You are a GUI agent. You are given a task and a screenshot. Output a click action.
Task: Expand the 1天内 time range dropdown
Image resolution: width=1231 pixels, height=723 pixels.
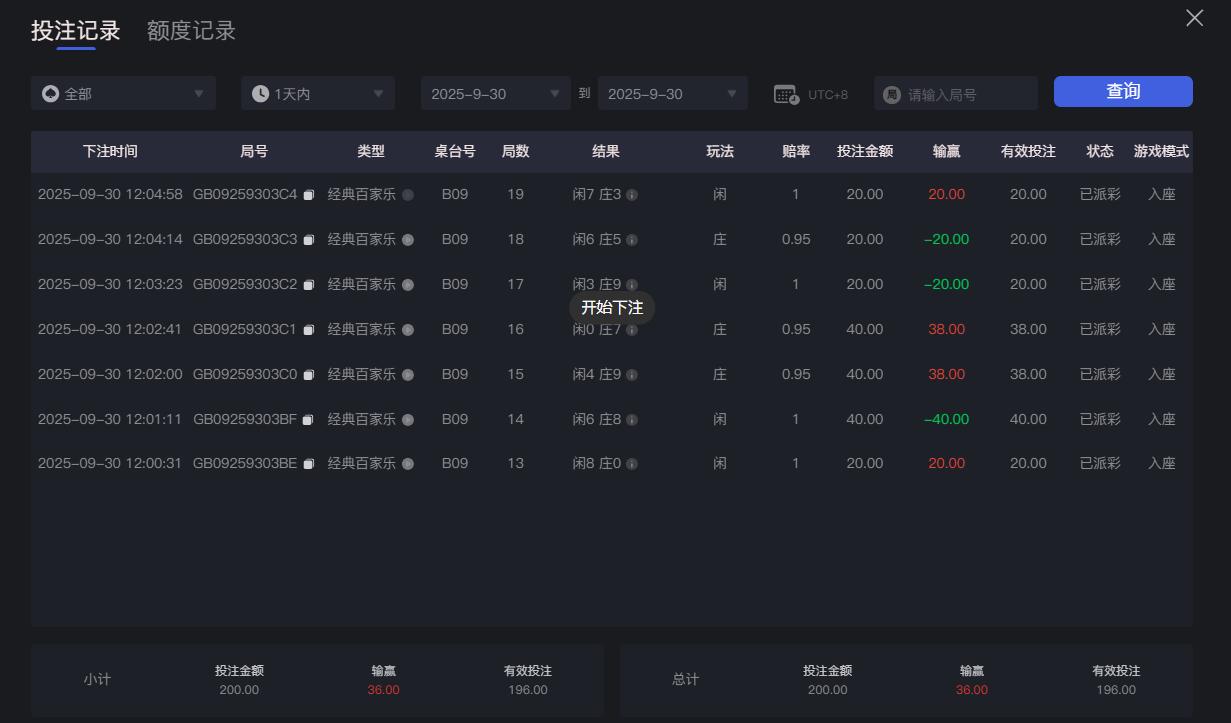point(317,92)
